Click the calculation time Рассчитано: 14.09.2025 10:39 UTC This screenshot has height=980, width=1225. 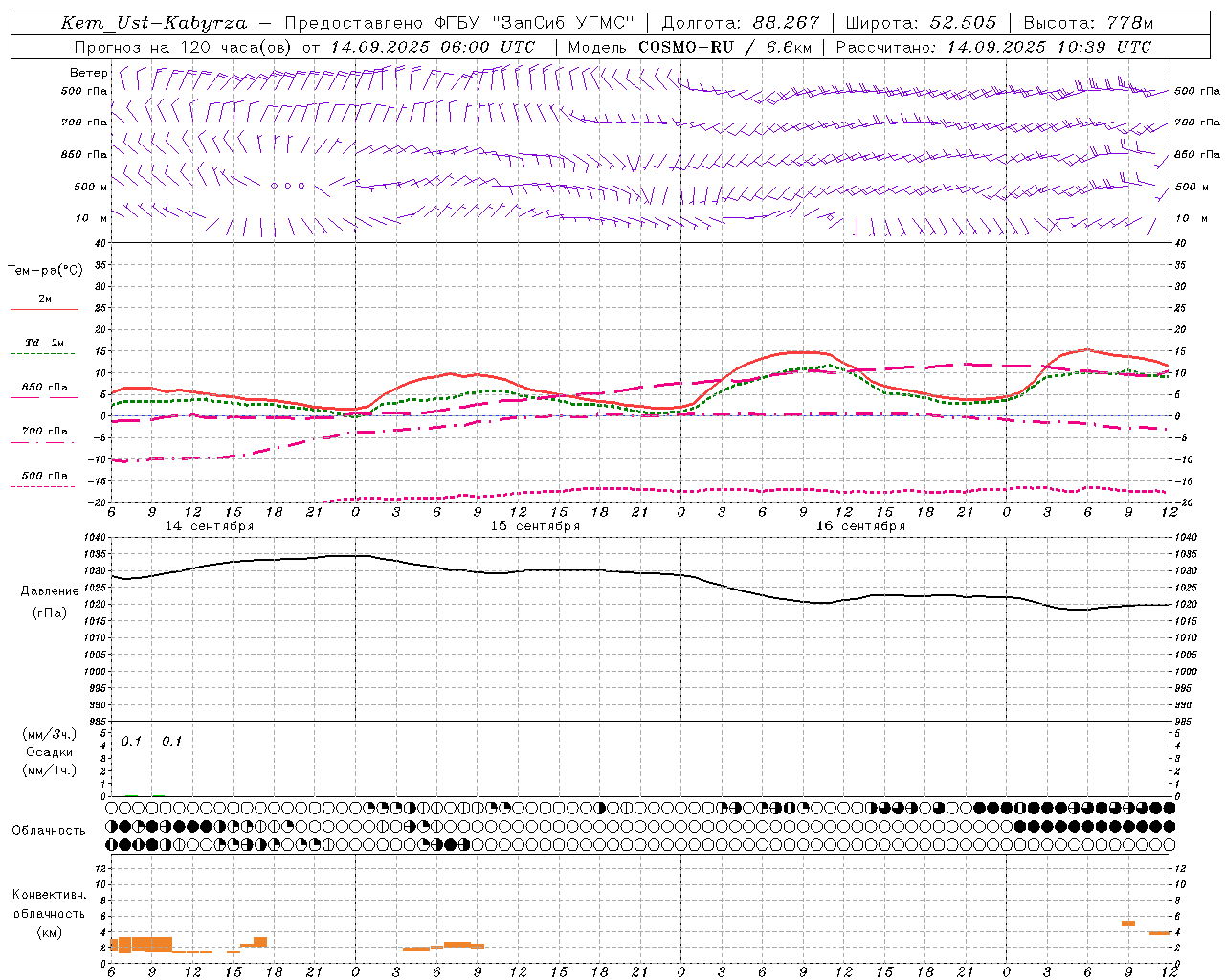coord(993,47)
